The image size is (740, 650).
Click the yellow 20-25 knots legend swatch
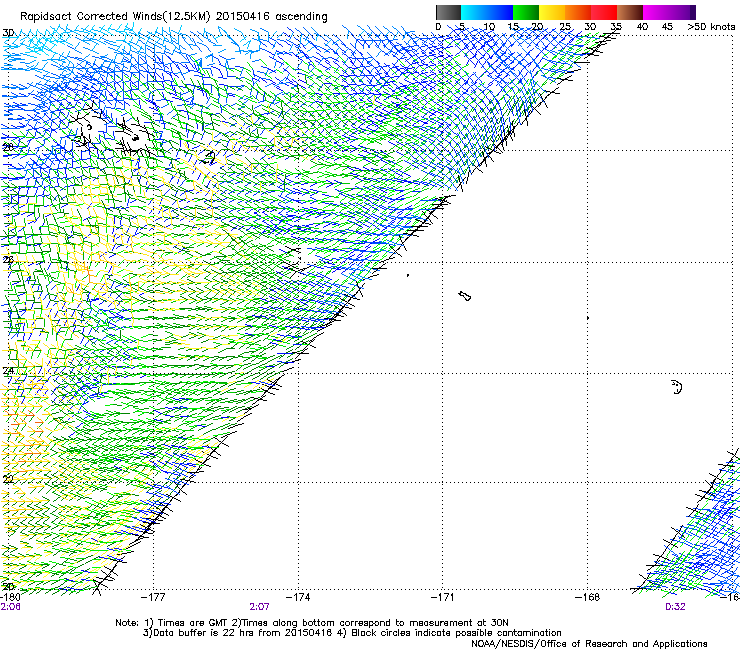click(552, 12)
